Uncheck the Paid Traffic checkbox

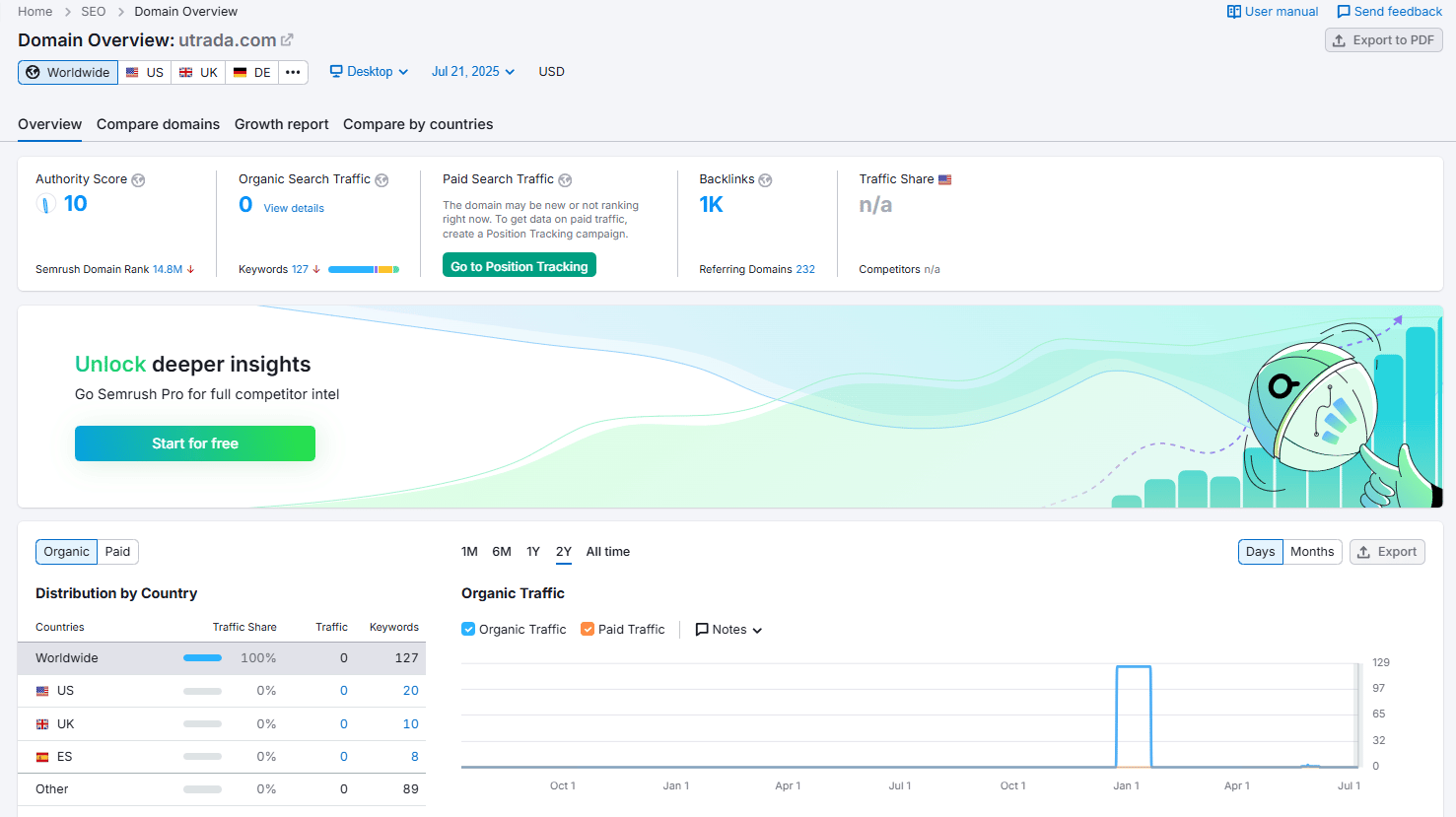[x=588, y=629]
